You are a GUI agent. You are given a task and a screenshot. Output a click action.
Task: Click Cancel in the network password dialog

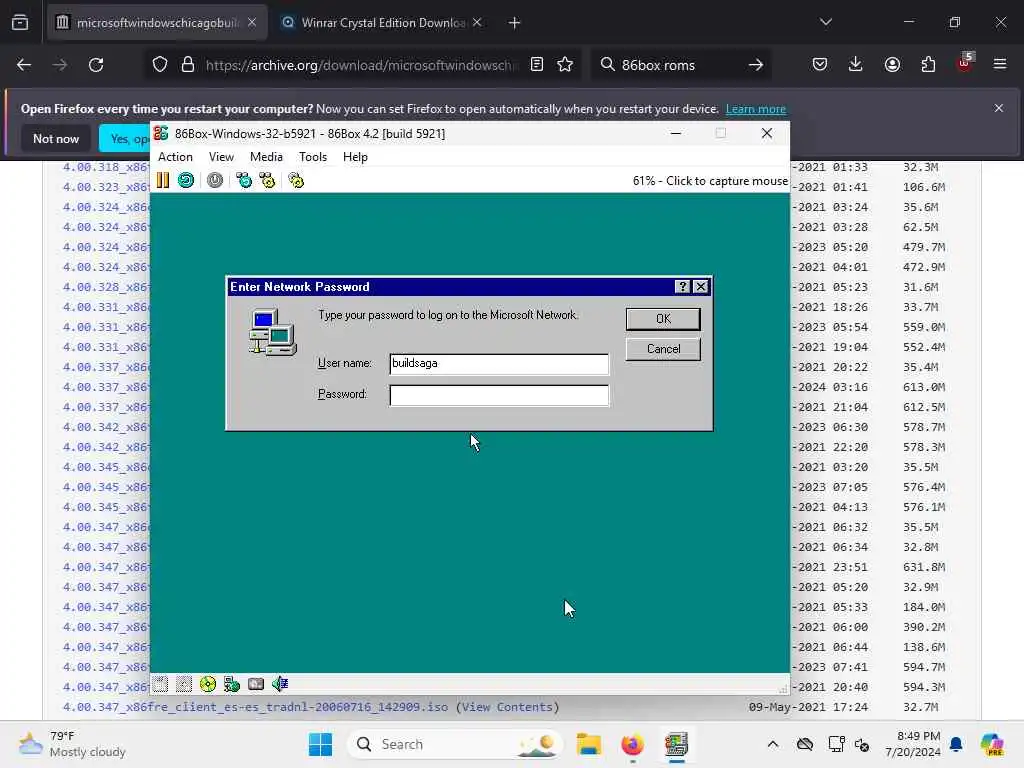pos(663,349)
